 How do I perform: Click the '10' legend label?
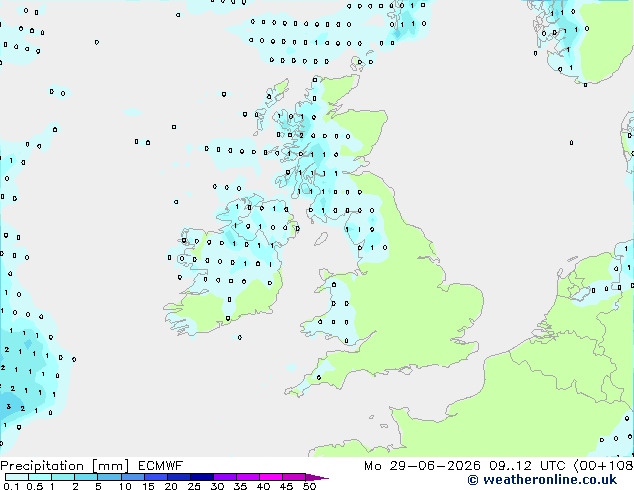point(125,486)
